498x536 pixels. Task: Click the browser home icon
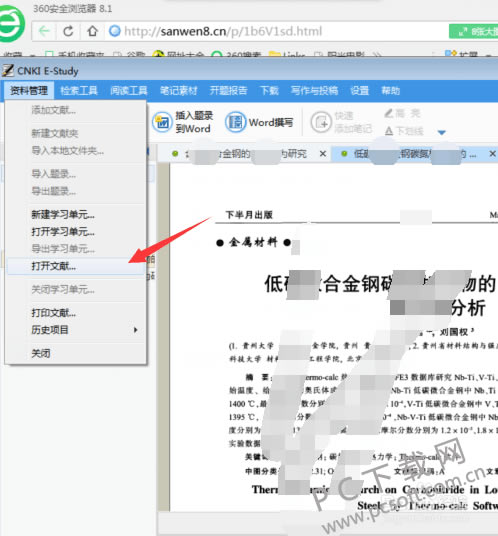point(92,31)
